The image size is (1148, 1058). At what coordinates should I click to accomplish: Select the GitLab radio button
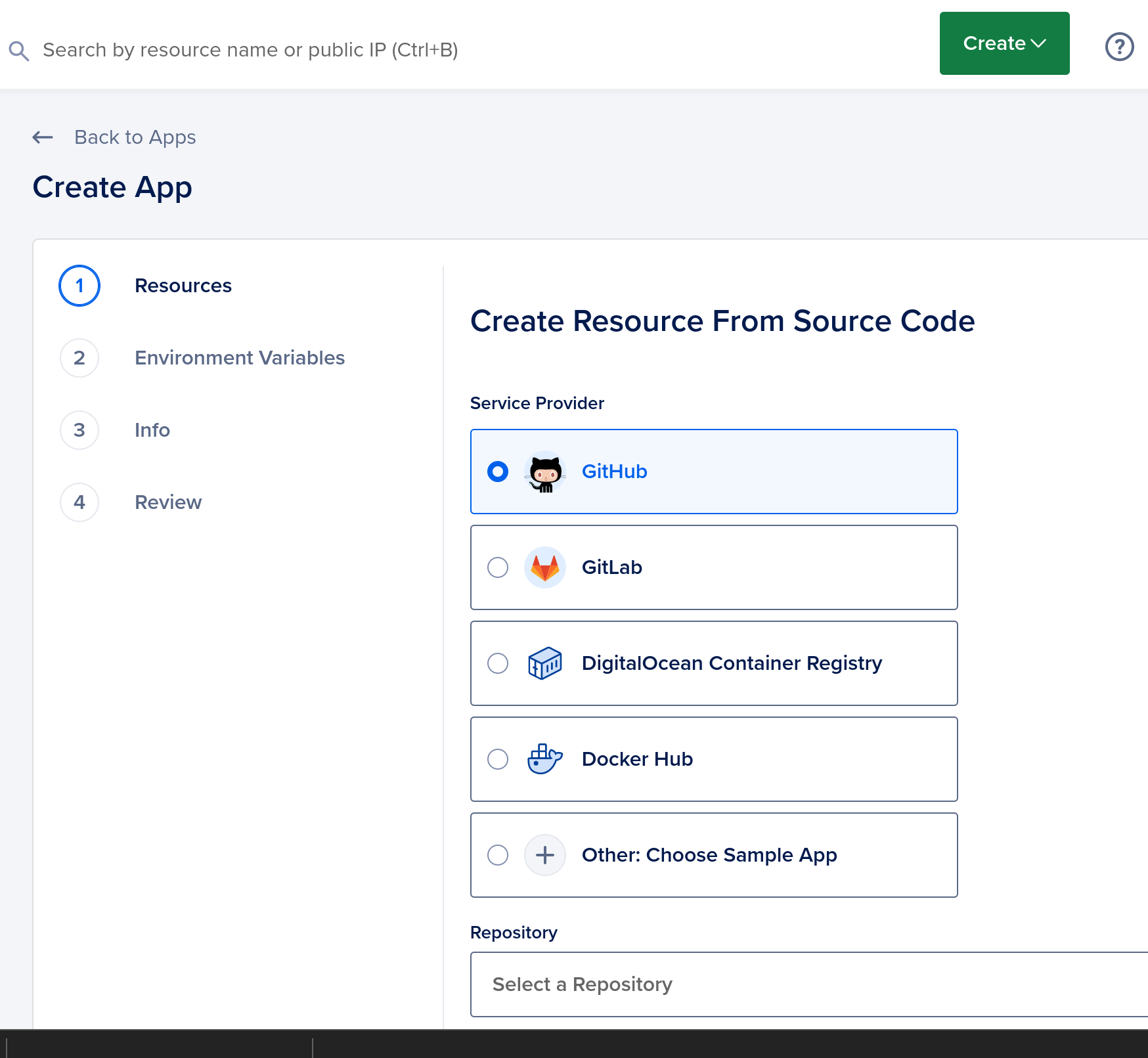498,567
